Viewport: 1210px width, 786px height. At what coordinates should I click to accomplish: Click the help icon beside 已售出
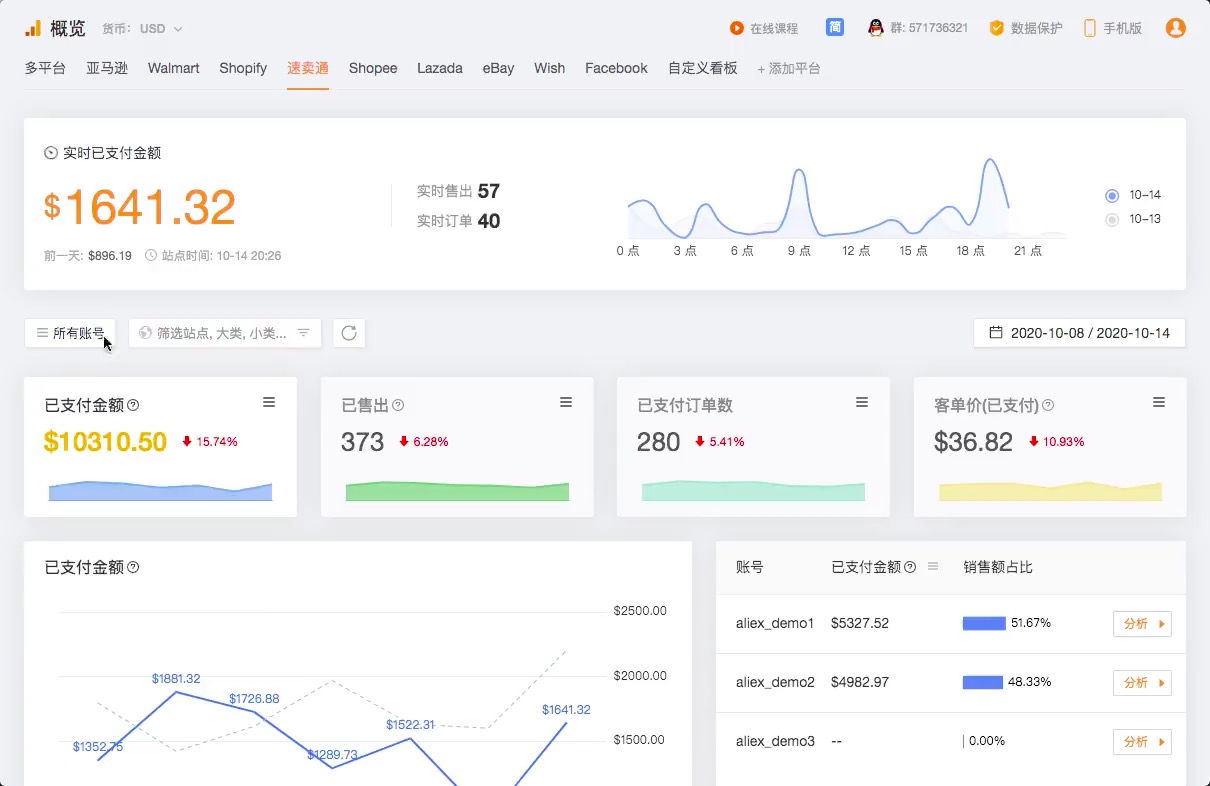398,405
